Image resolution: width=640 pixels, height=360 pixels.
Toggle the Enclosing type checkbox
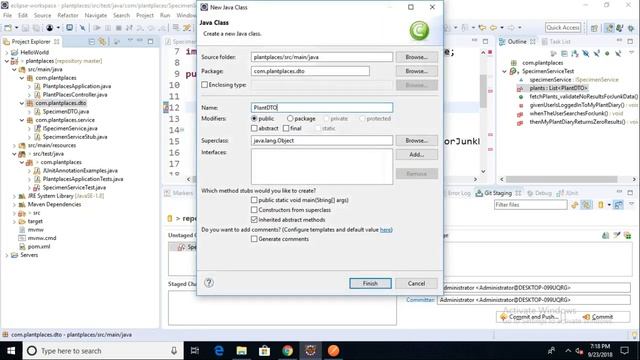coord(204,85)
